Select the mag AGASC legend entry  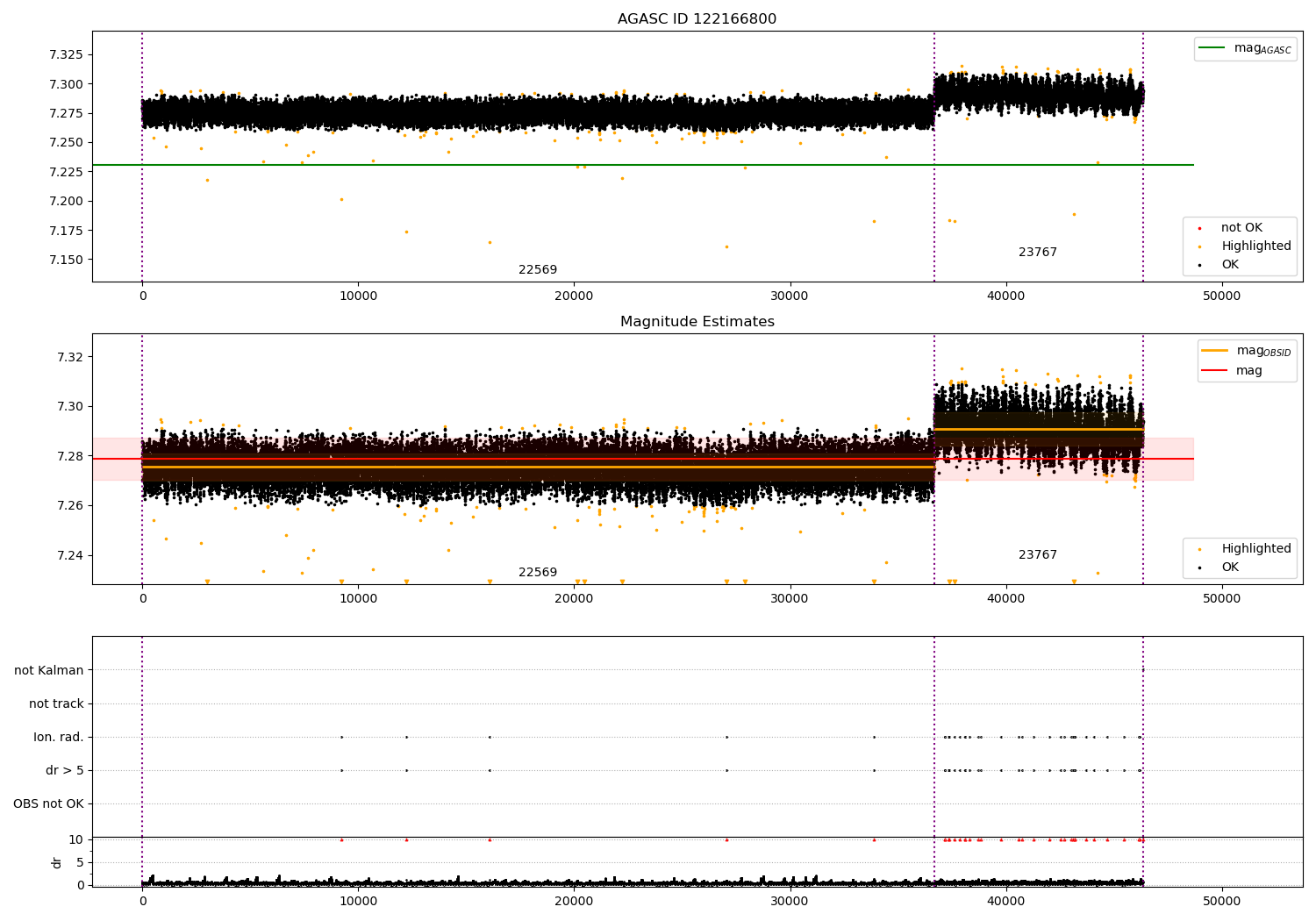tap(1246, 48)
